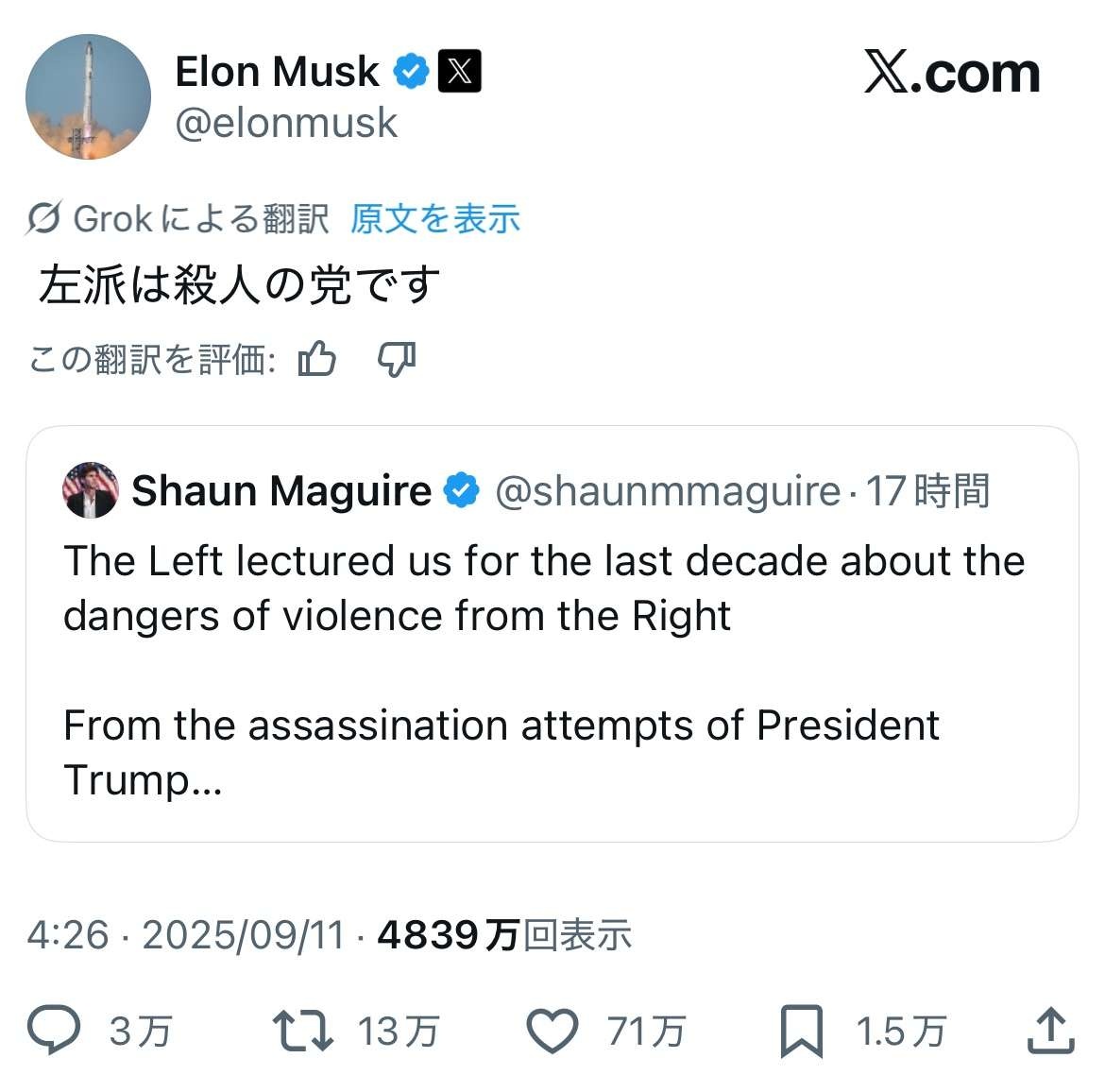Open Elon Musk's rocket profile picture
Image resolution: width=1105 pixels, height=1092 pixels.
pyautogui.click(x=88, y=96)
